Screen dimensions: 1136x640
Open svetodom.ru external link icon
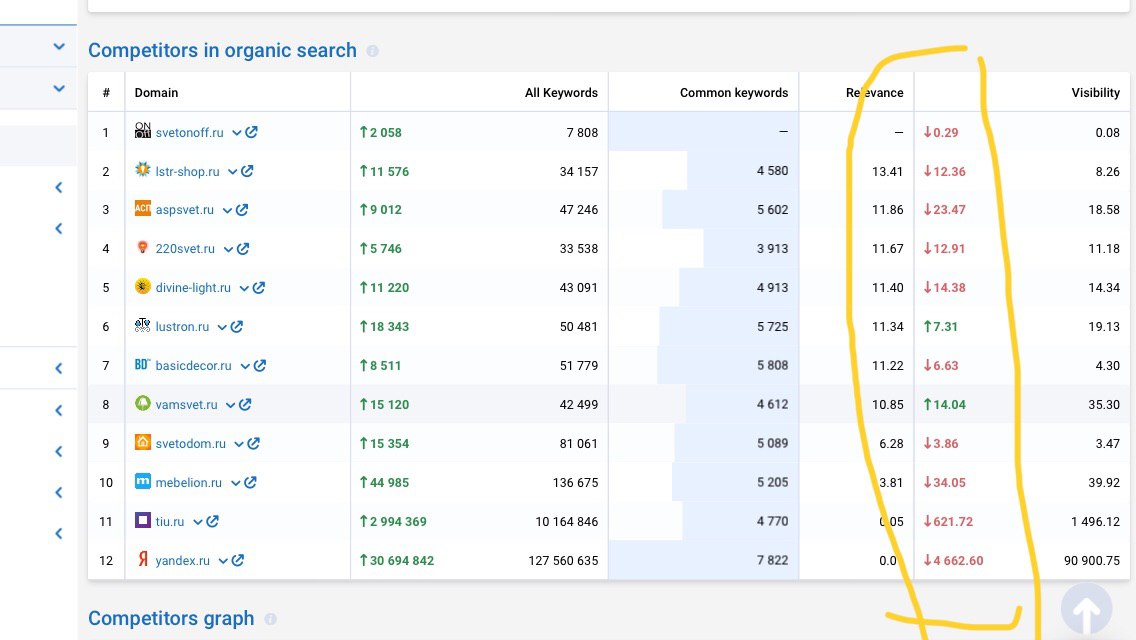coord(253,443)
